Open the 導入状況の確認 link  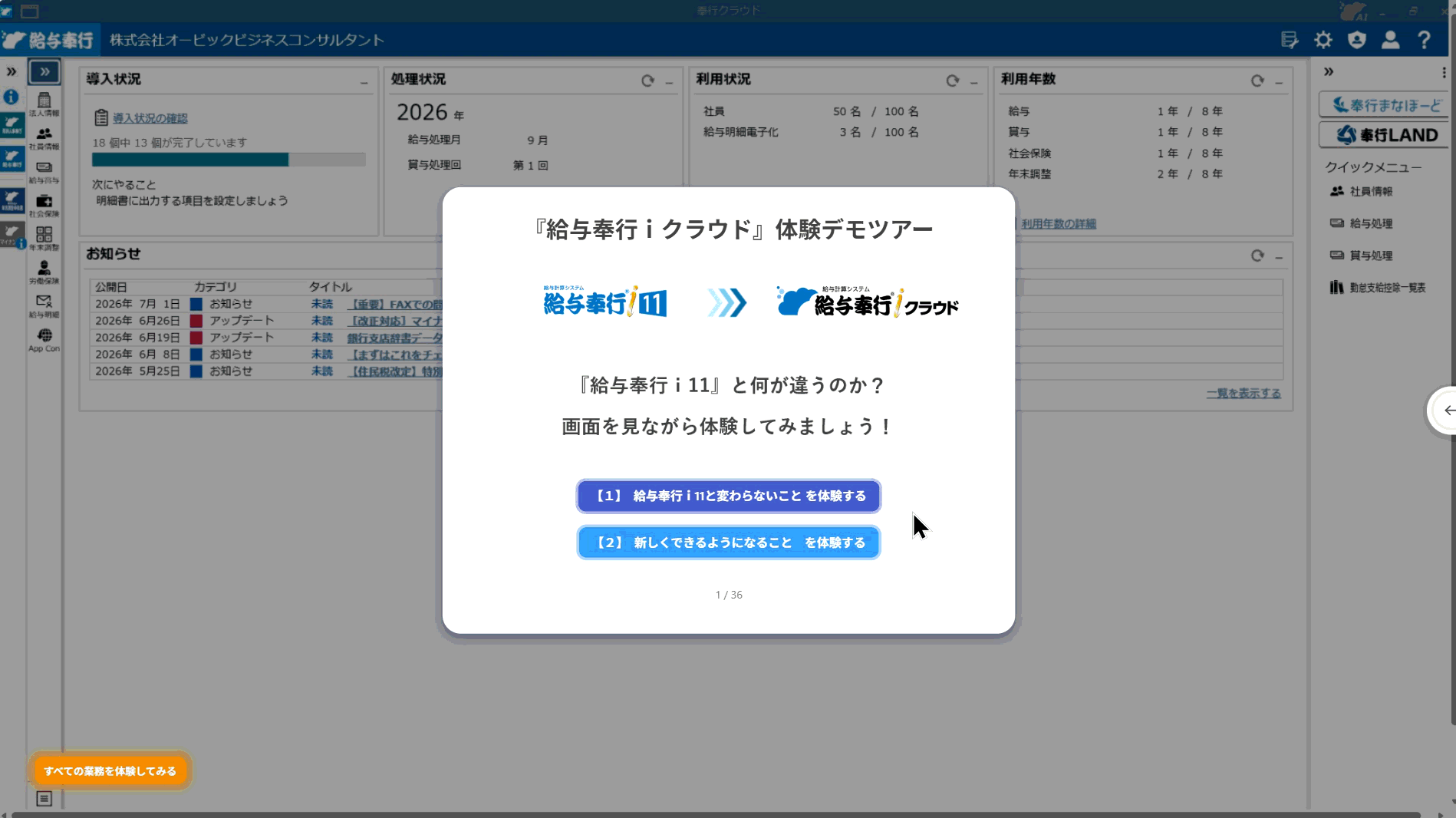150,118
